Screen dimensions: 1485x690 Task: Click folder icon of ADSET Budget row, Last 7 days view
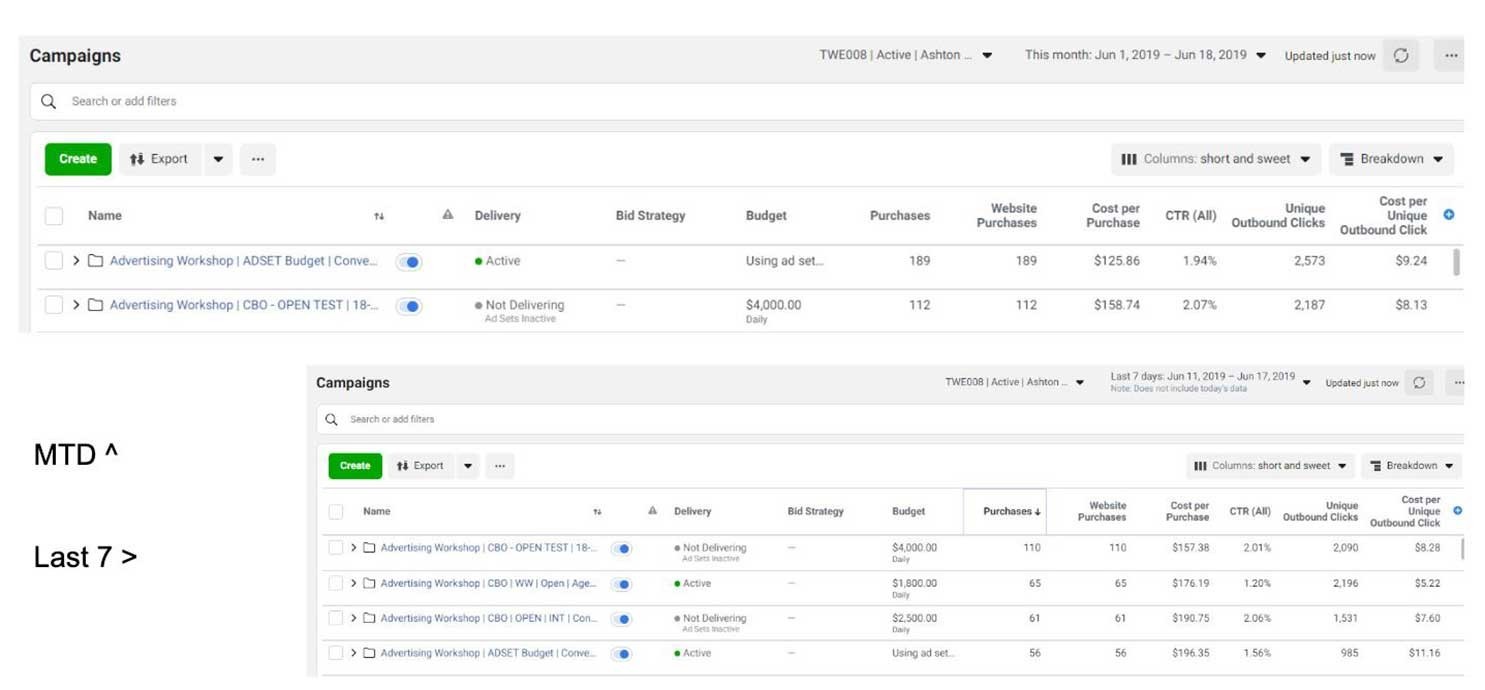click(369, 653)
